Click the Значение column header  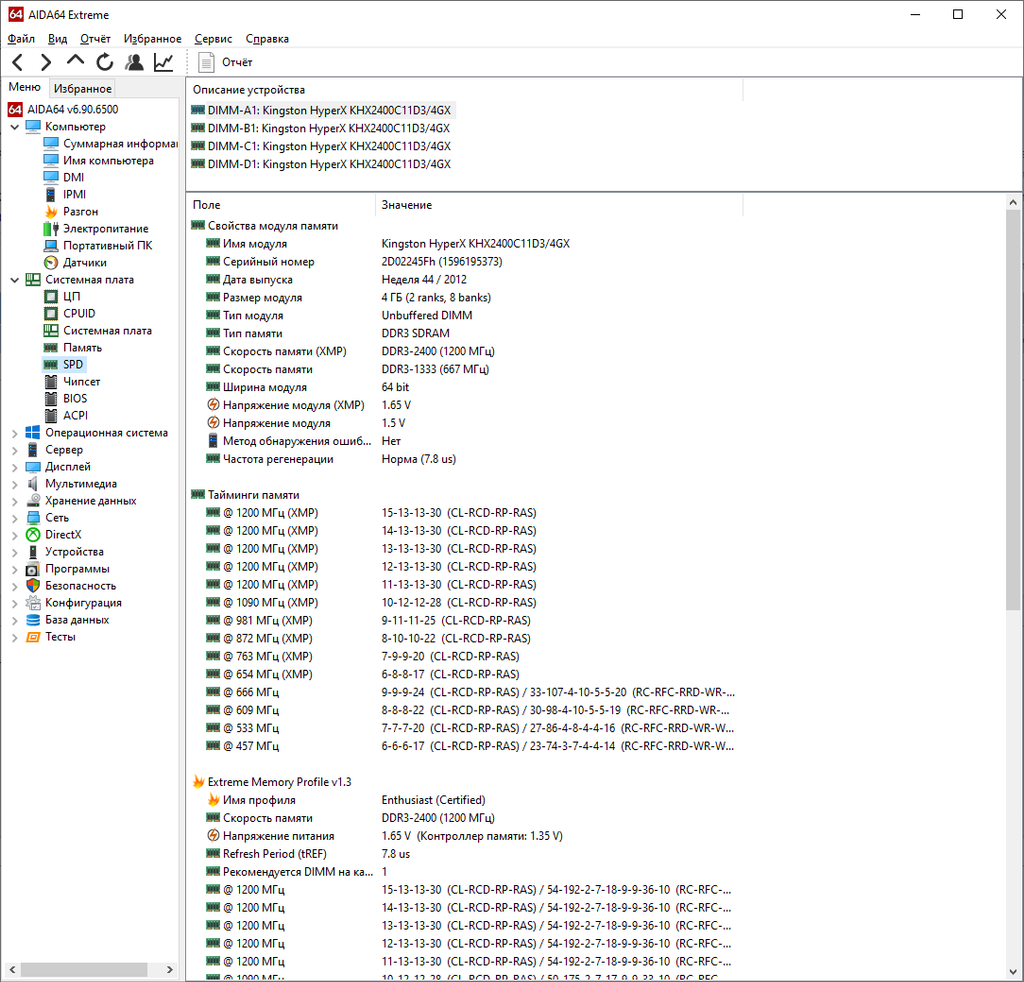pyautogui.click(x=559, y=205)
